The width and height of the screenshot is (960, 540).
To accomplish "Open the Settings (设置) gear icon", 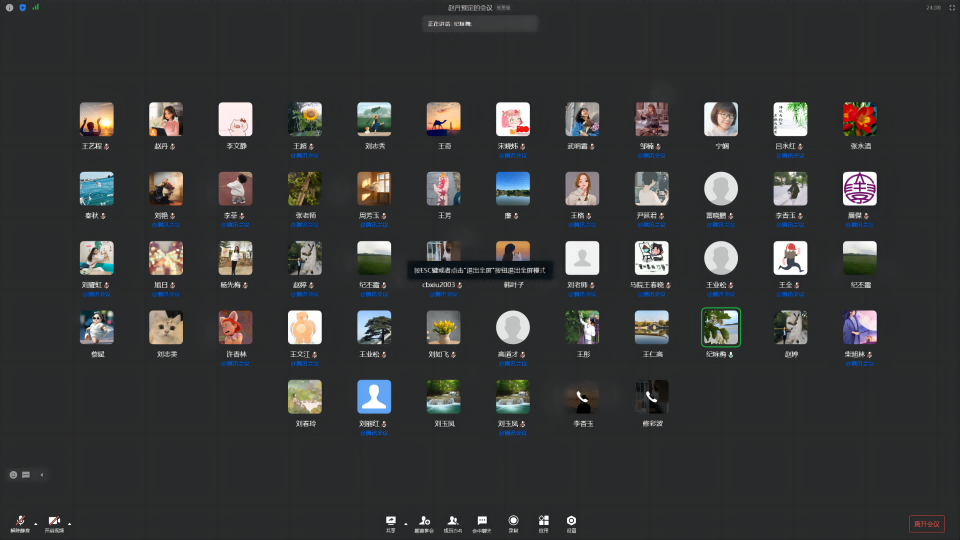I will [x=571, y=520].
